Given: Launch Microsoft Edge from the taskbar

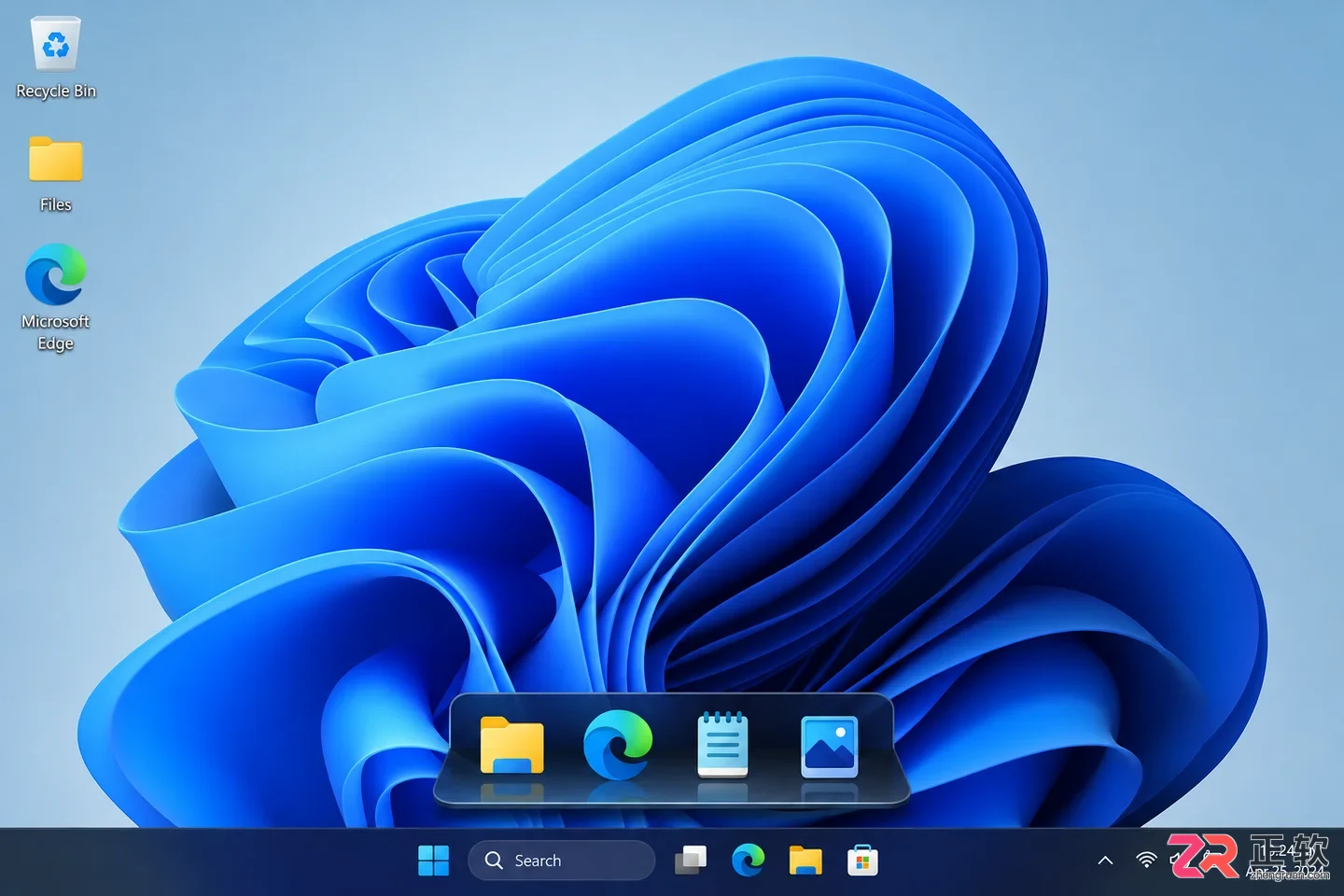Looking at the screenshot, I should tap(748, 861).
